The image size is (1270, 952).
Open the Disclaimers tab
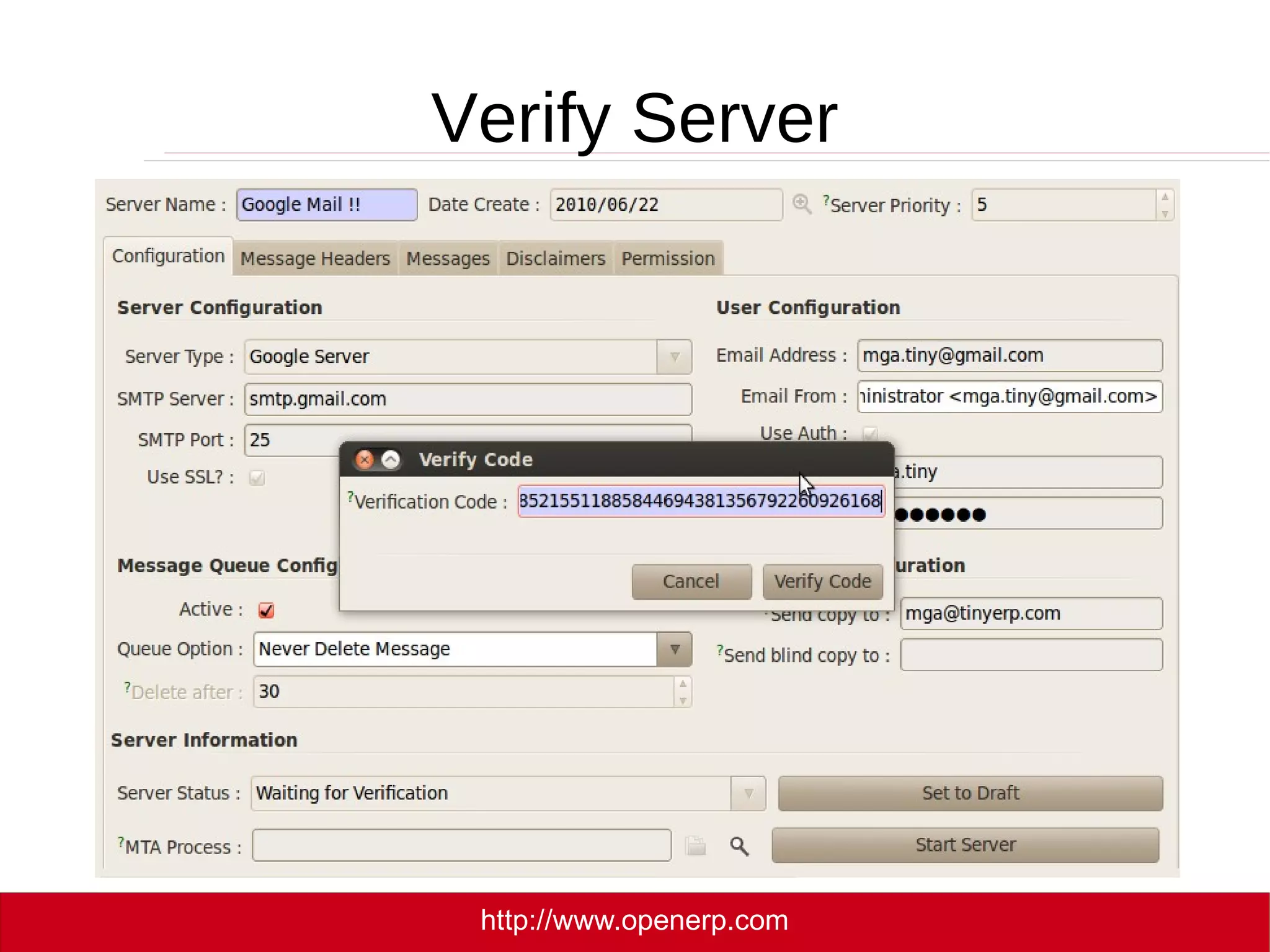click(556, 259)
